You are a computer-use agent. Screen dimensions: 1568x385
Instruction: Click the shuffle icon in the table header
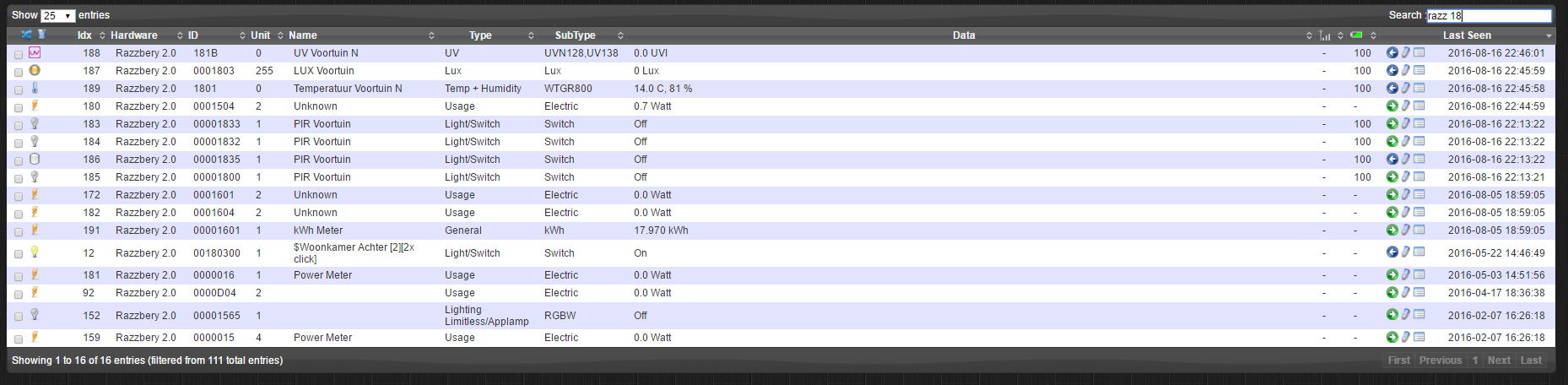[26, 34]
